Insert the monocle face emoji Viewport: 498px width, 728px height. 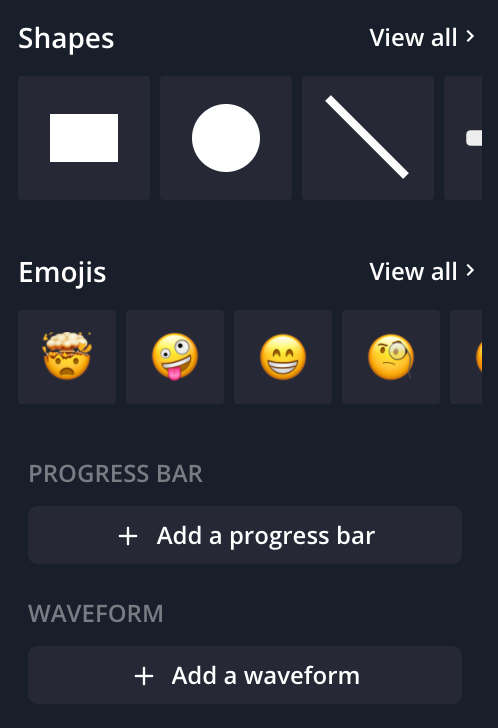[391, 357]
